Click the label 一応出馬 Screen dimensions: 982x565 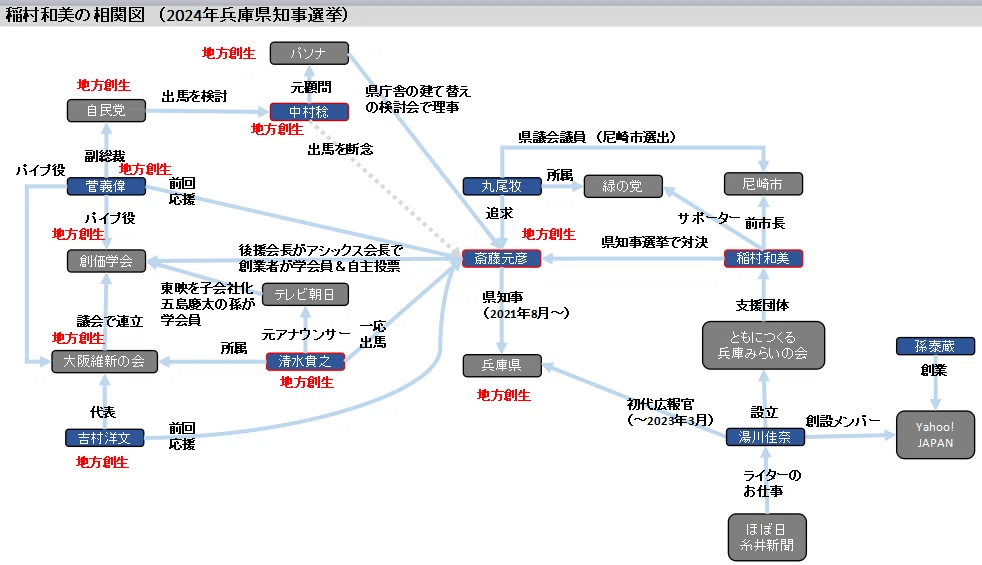pos(373,334)
